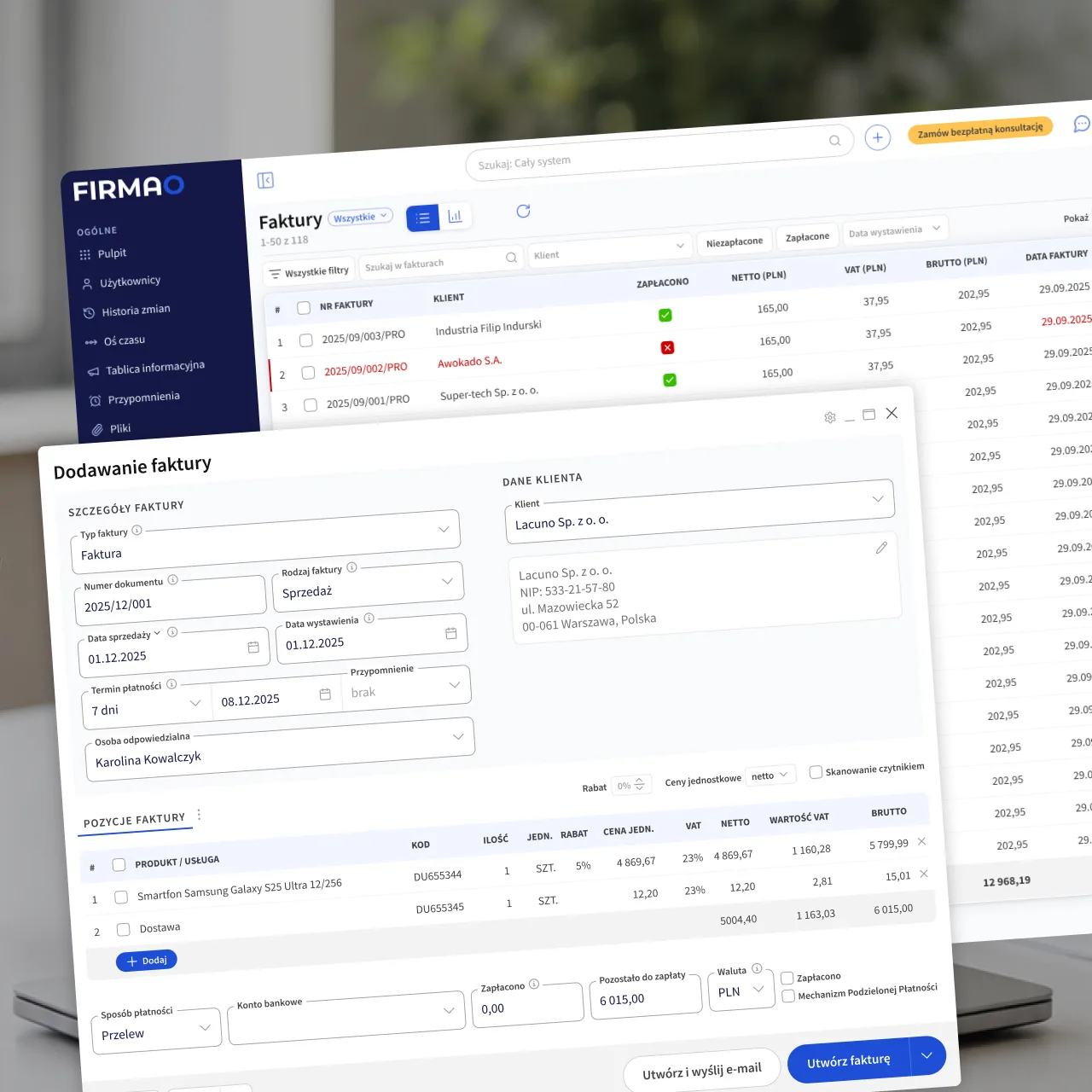Image resolution: width=1092 pixels, height=1092 pixels.
Task: Show info tooltip for Typ faktury
Action: 136,530
